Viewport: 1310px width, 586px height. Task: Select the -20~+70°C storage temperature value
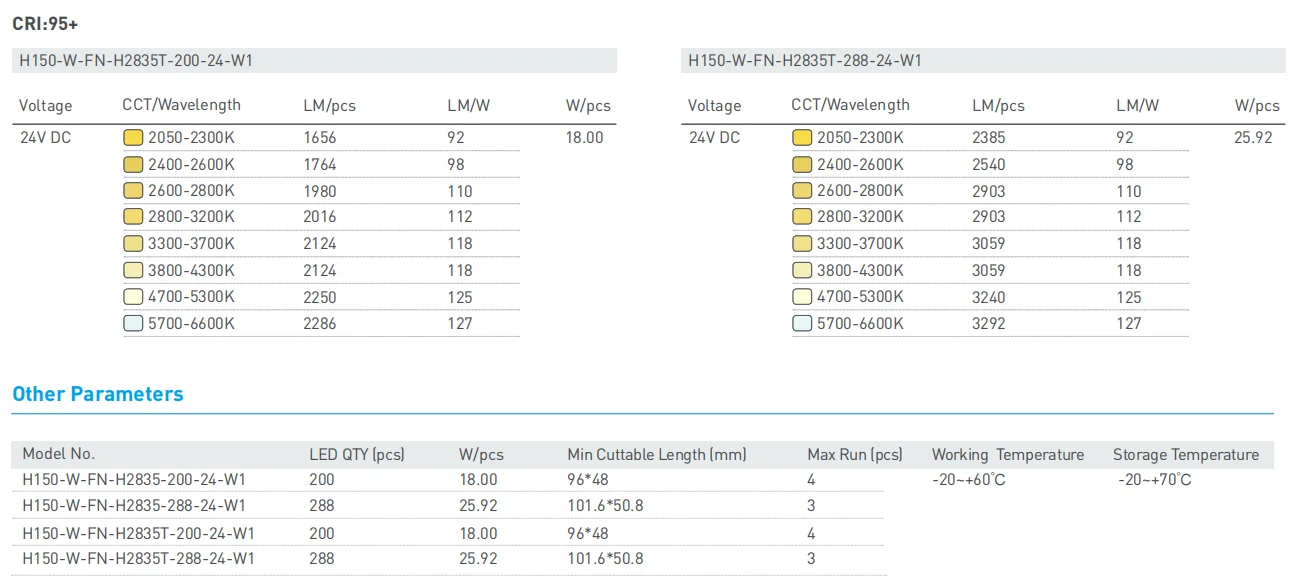(x=1154, y=480)
